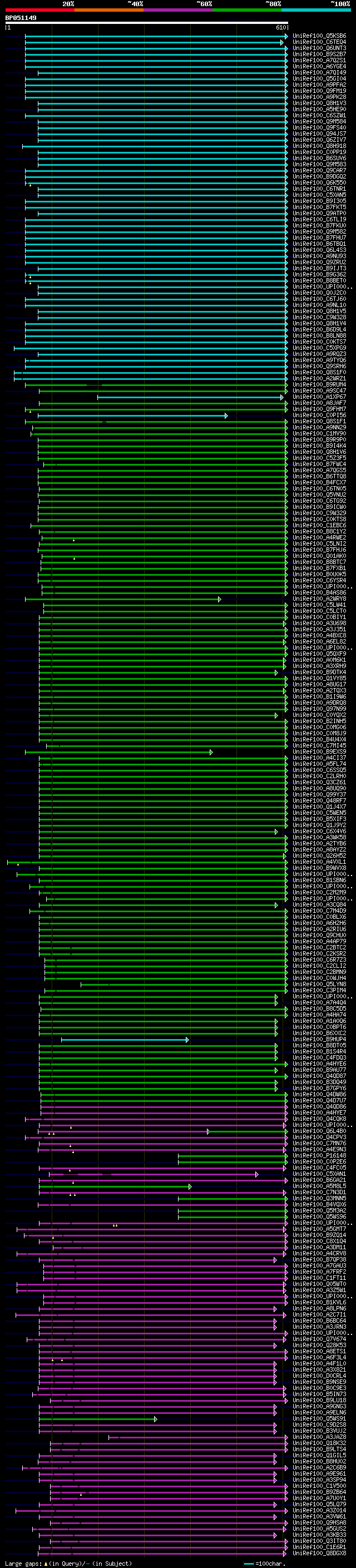This screenshot has height=1568, width=356.
Task: Open hit UniRef100_A6H2H6
Action: [319, 923]
